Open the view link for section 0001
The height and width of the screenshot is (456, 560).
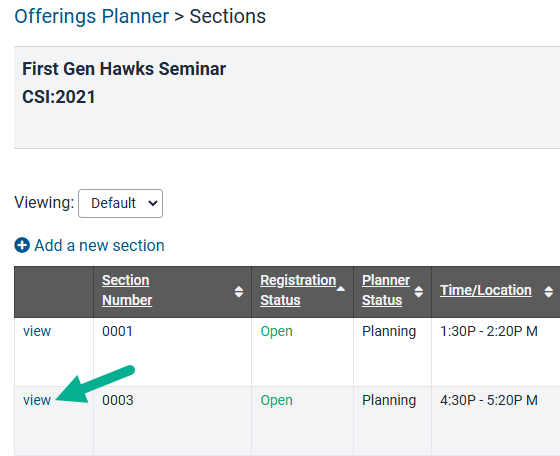[x=37, y=331]
